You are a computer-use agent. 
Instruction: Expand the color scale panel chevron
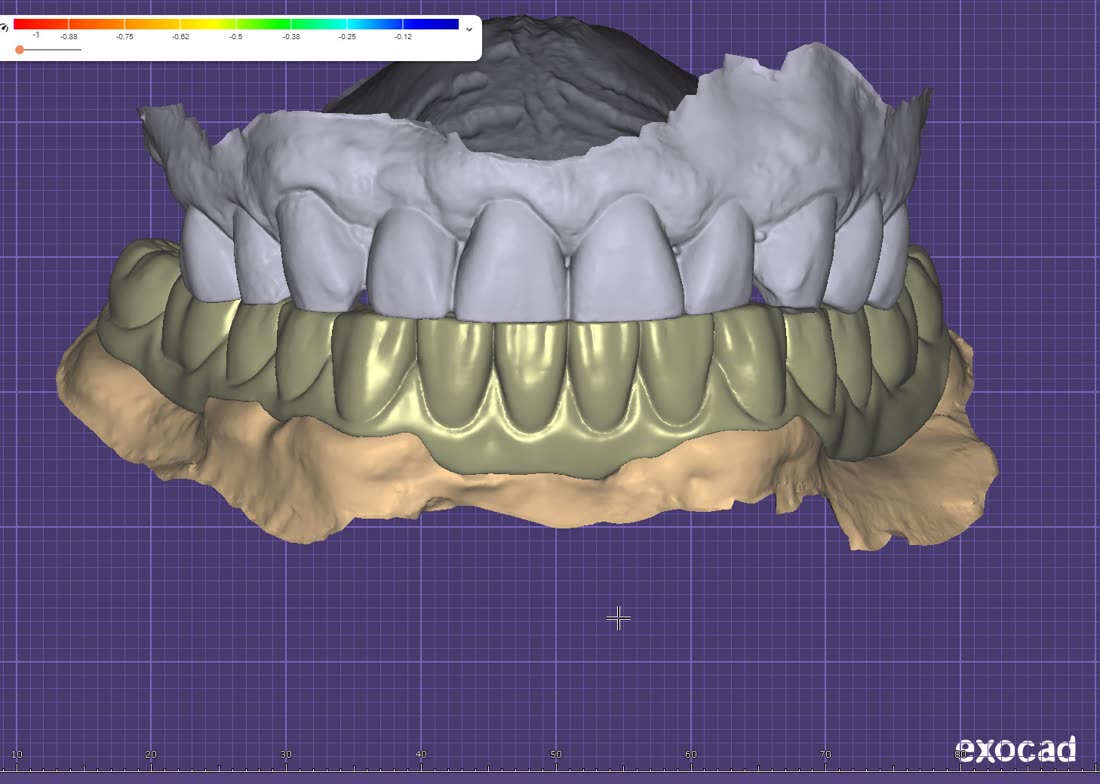469,29
